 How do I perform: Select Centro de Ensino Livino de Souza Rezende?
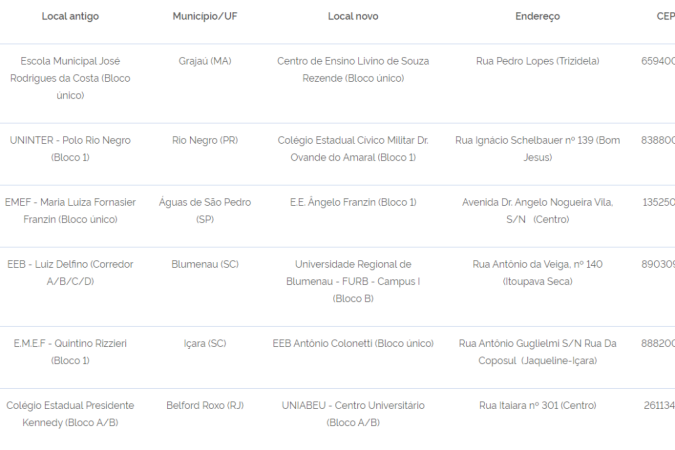[353, 69]
